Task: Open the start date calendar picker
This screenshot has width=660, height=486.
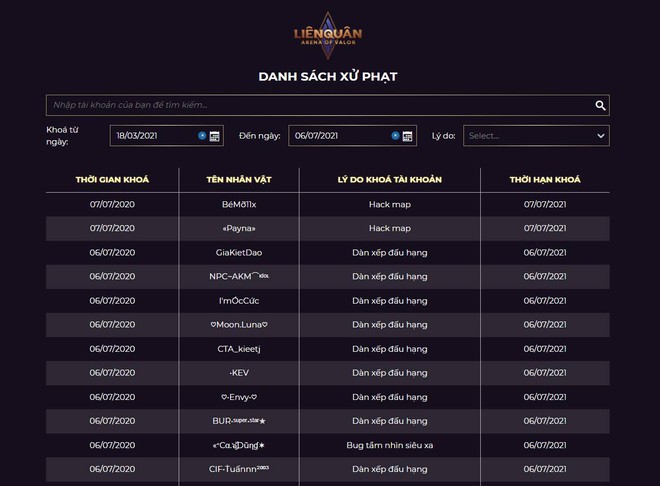Action: coord(215,136)
